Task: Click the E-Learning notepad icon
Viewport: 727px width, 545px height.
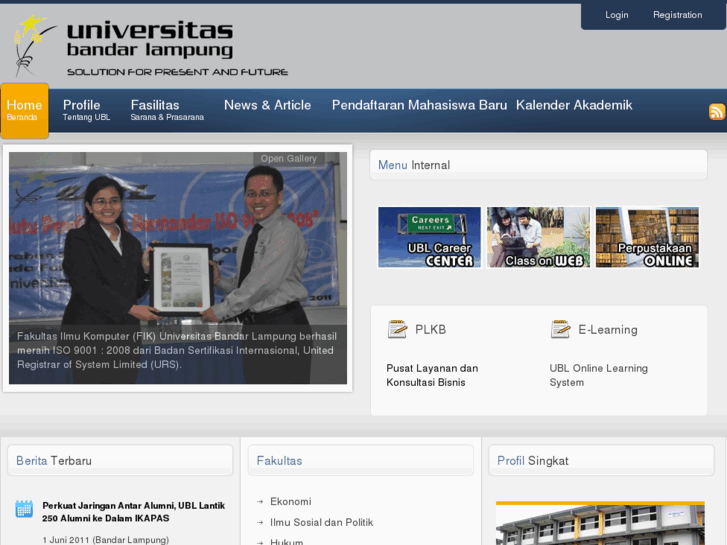Action: pyautogui.click(x=560, y=329)
